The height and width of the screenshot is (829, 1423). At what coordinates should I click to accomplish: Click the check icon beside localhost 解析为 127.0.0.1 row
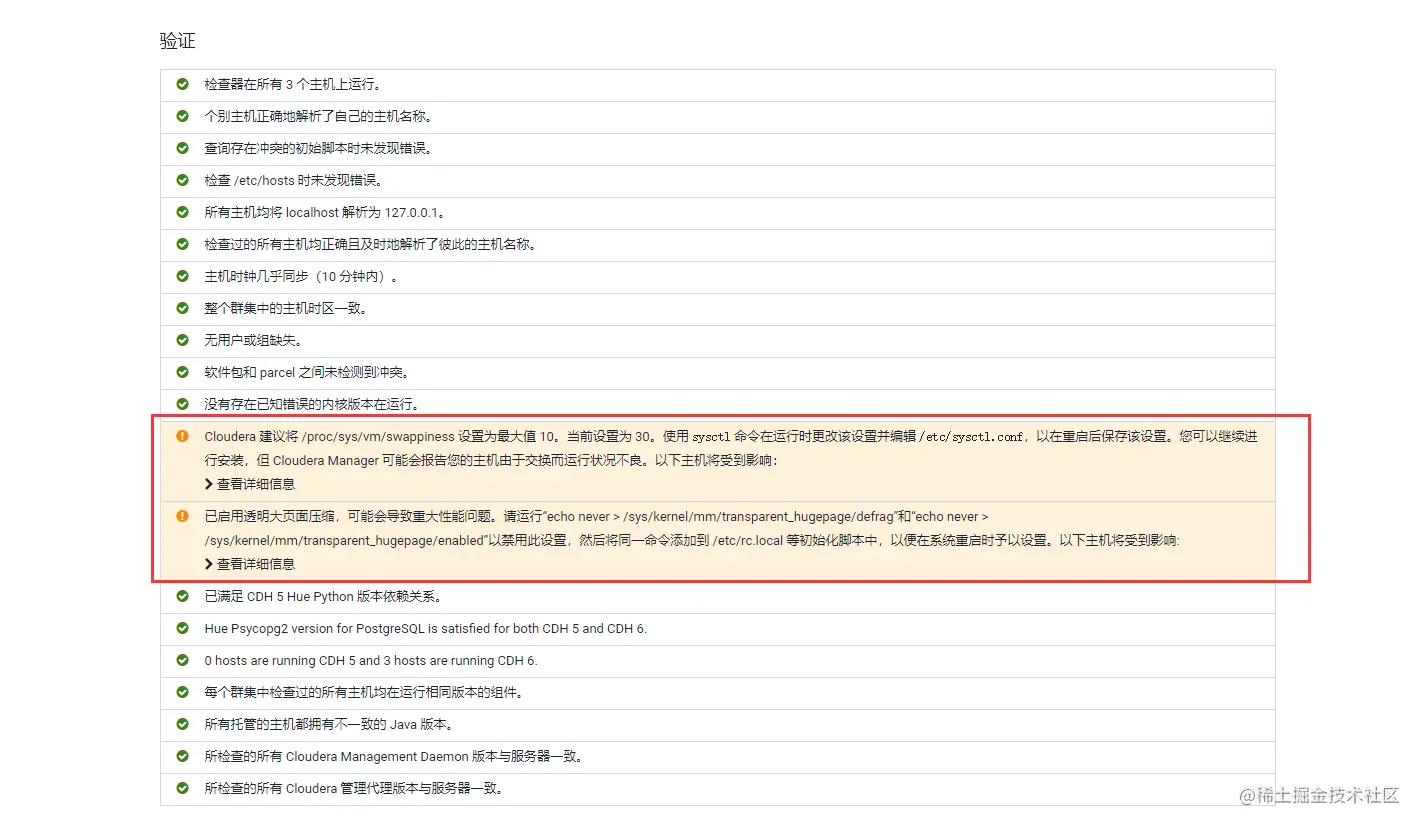pos(182,213)
